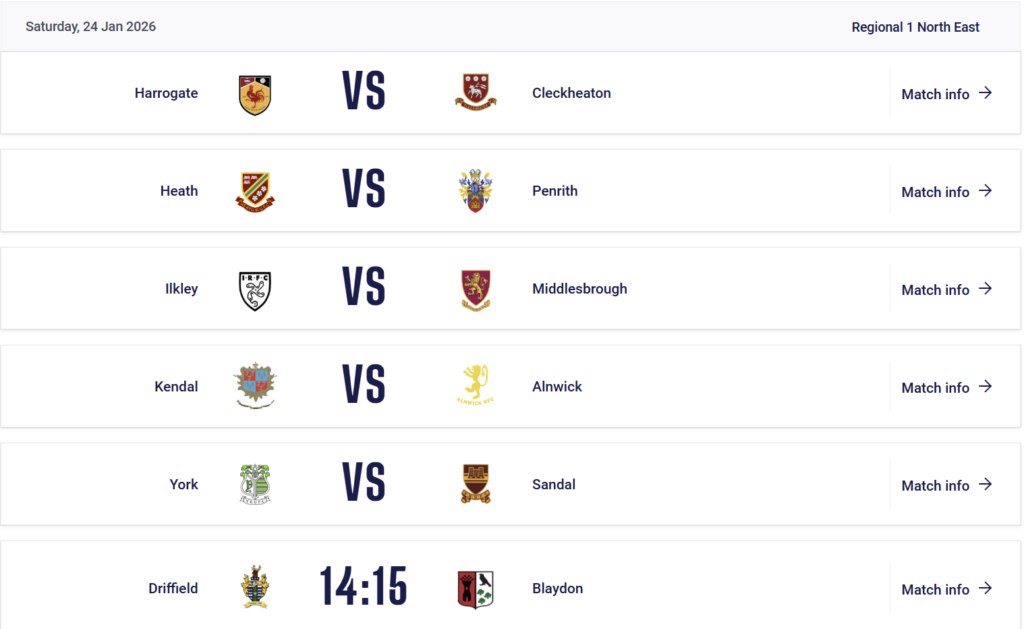
Task: Click the Cleckheaton club crest
Action: pyautogui.click(x=475, y=93)
